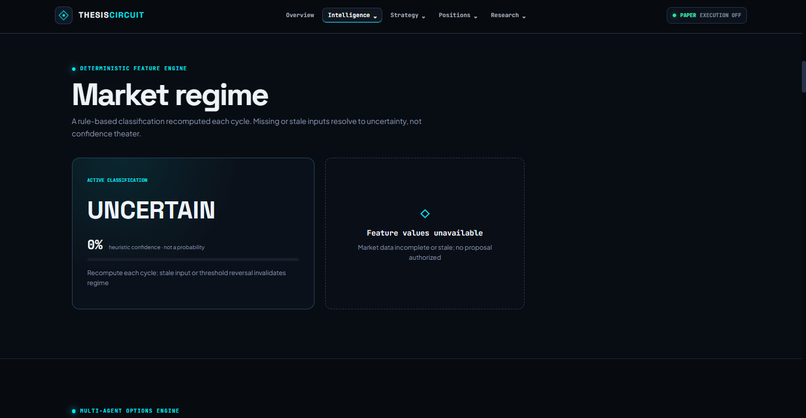Select the UNCERTAIN classification heading
The image size is (806, 418).
[x=151, y=210]
